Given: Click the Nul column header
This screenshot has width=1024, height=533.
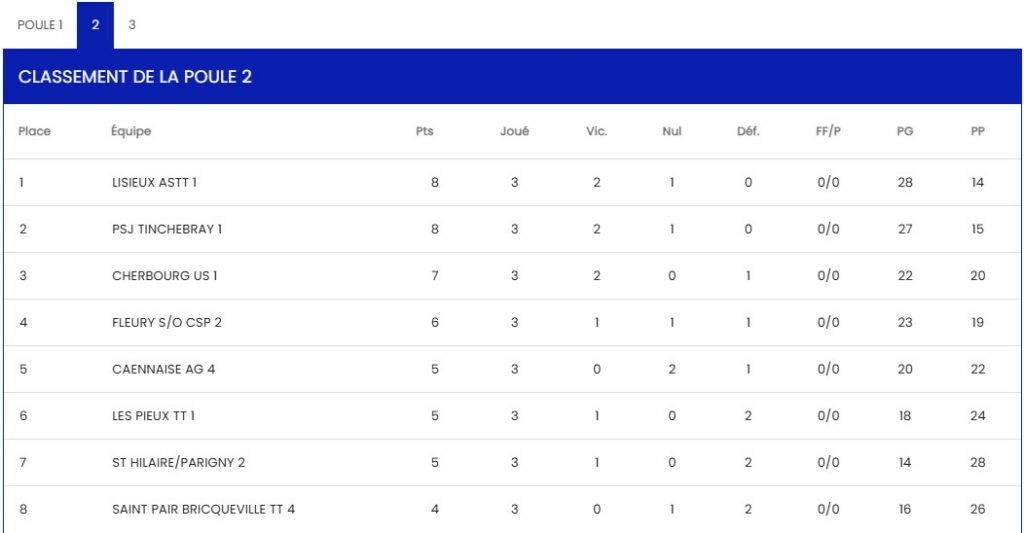Looking at the screenshot, I should pyautogui.click(x=672, y=132).
